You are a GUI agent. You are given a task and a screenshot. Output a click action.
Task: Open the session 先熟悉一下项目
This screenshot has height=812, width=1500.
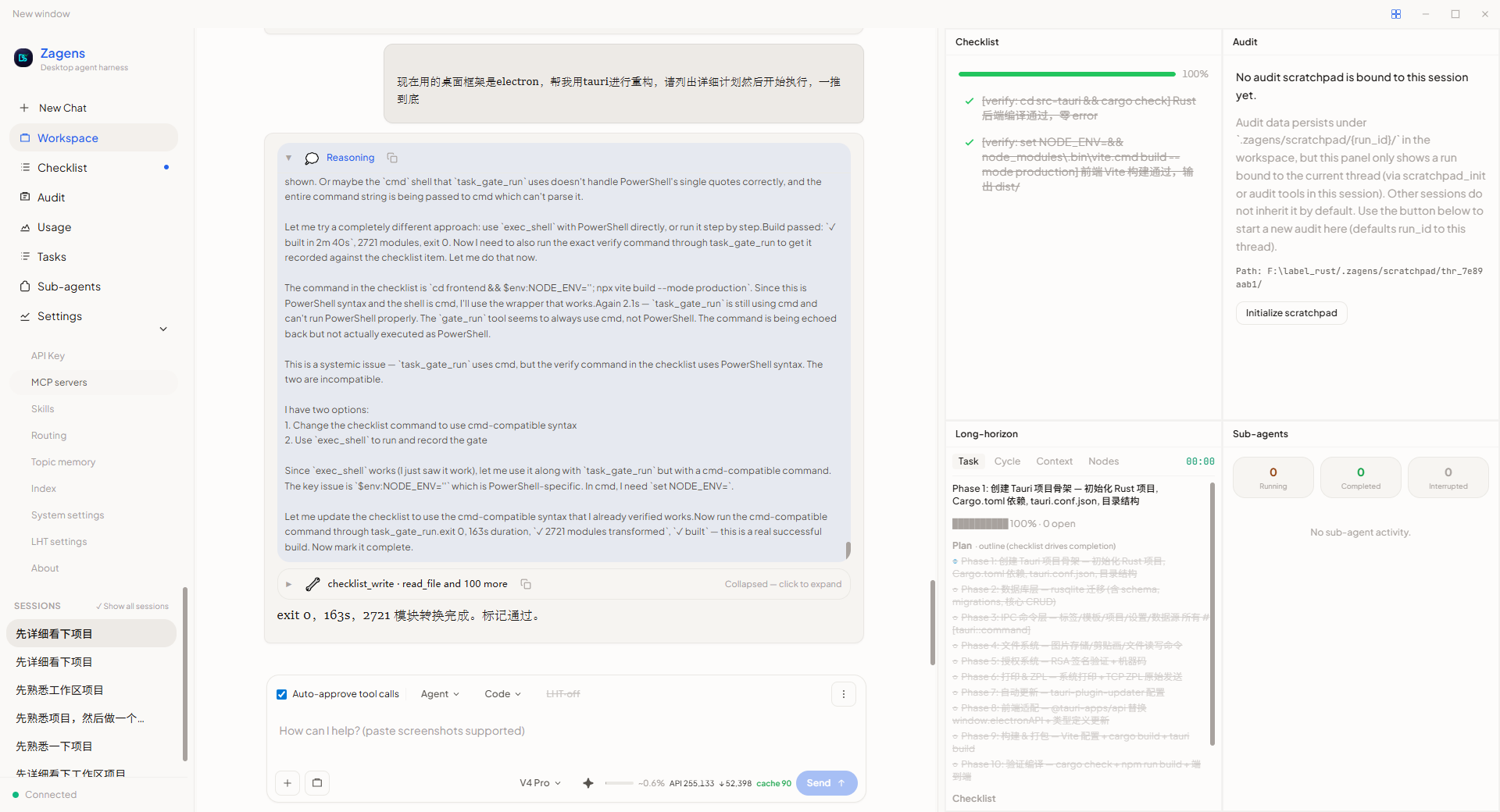[x=91, y=746]
